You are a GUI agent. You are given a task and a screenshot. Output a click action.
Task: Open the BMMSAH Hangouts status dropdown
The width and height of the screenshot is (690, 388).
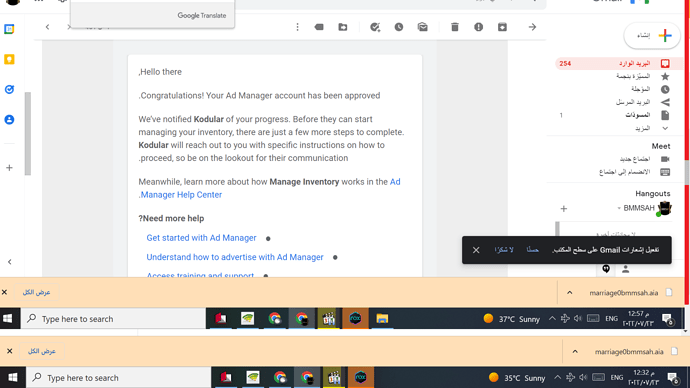[619, 208]
